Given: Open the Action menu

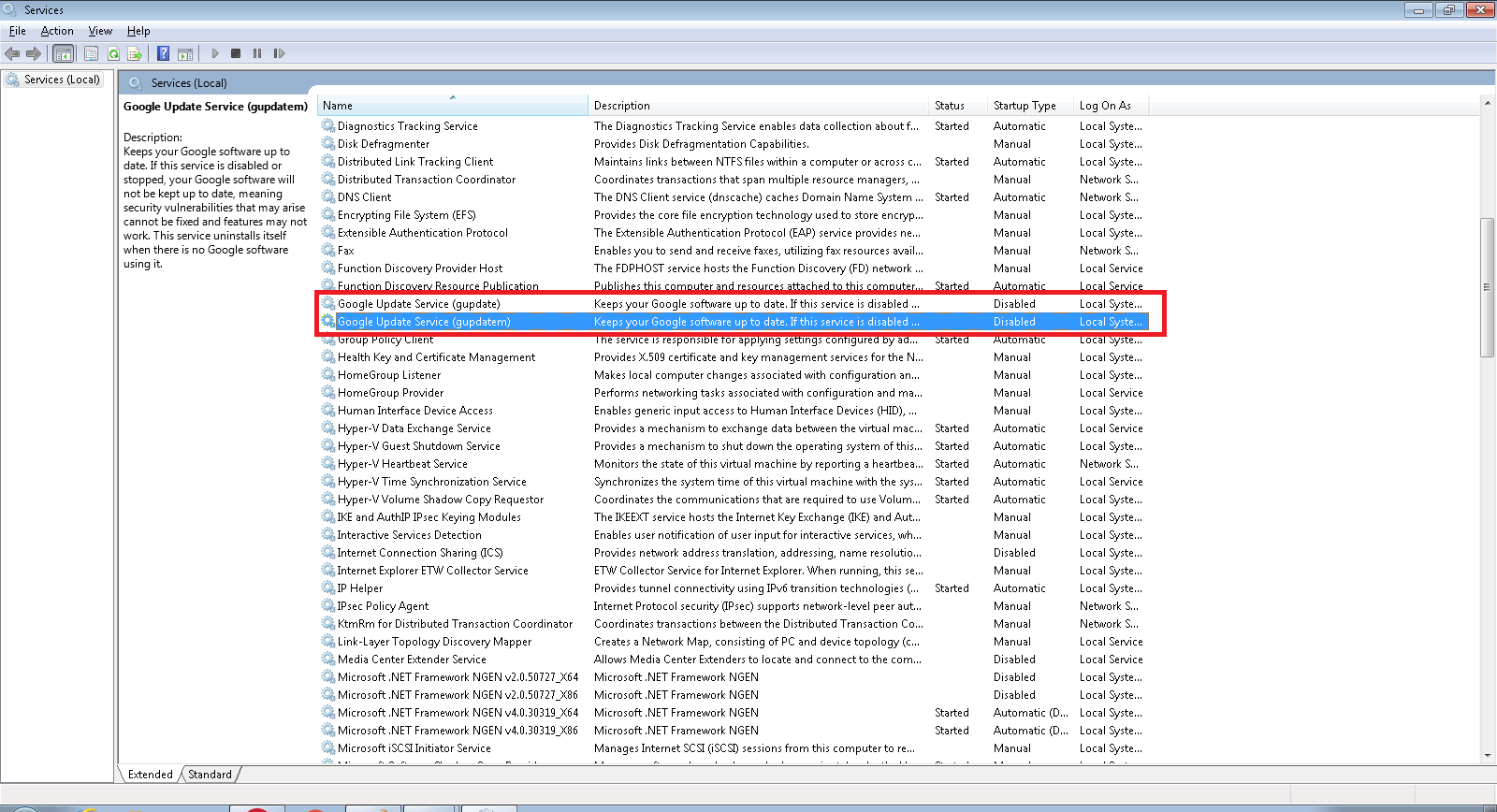Looking at the screenshot, I should pos(57,31).
